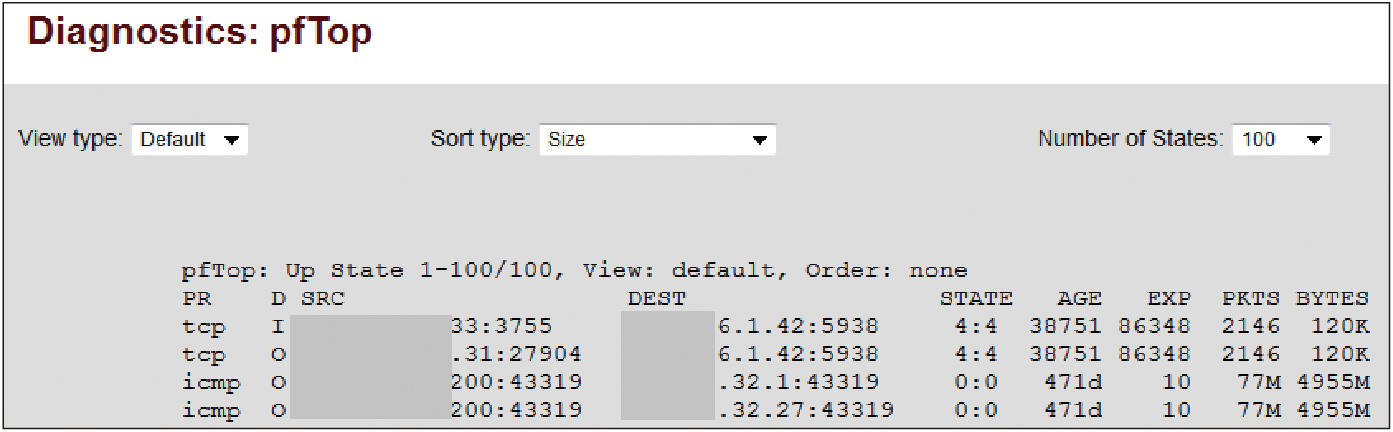Click the Diagnostics: pfTop heading
Viewport: 1393px width, 432px height.
pyautogui.click(x=200, y=32)
